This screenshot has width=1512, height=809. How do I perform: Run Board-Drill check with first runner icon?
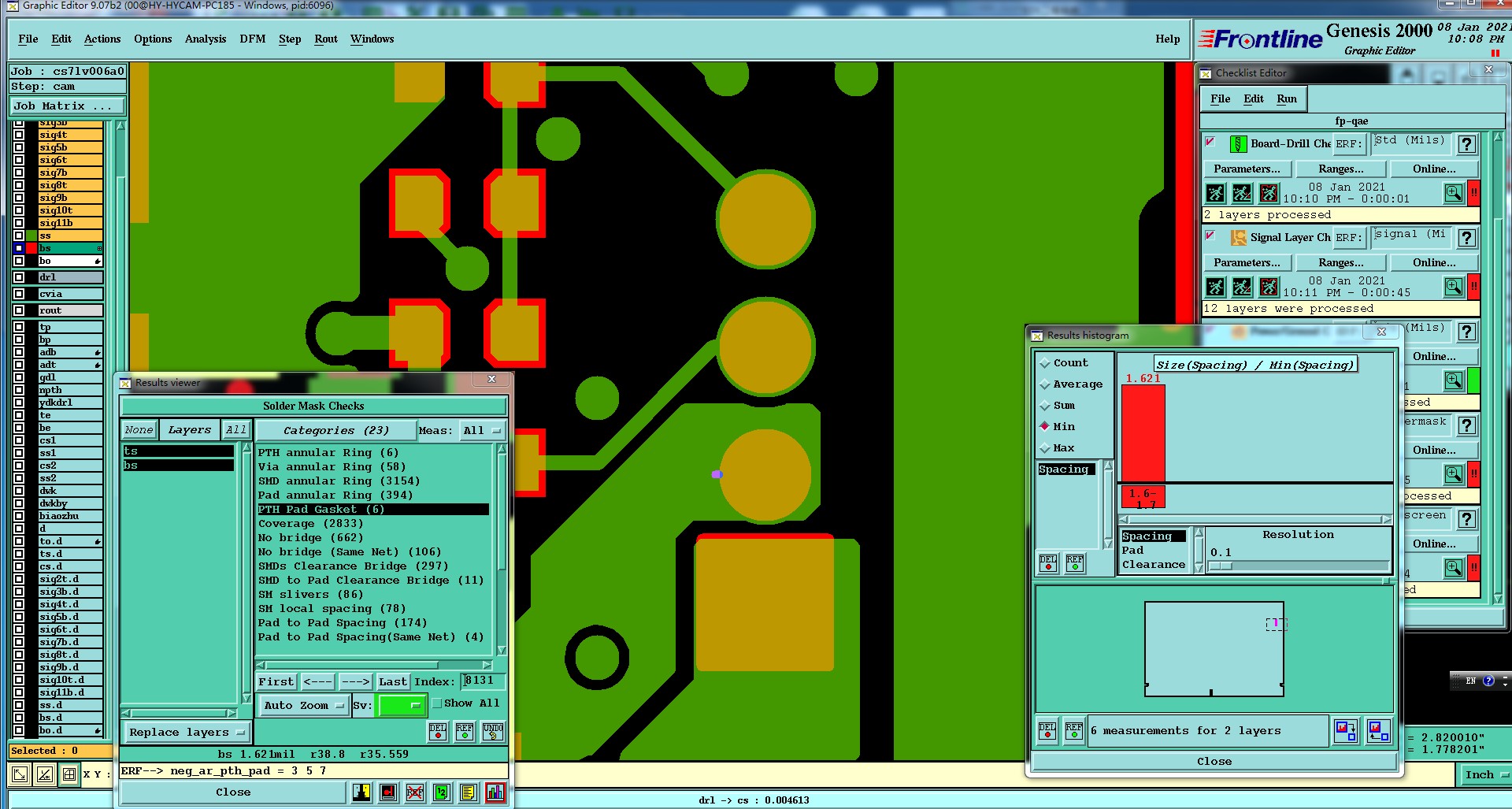(1215, 193)
